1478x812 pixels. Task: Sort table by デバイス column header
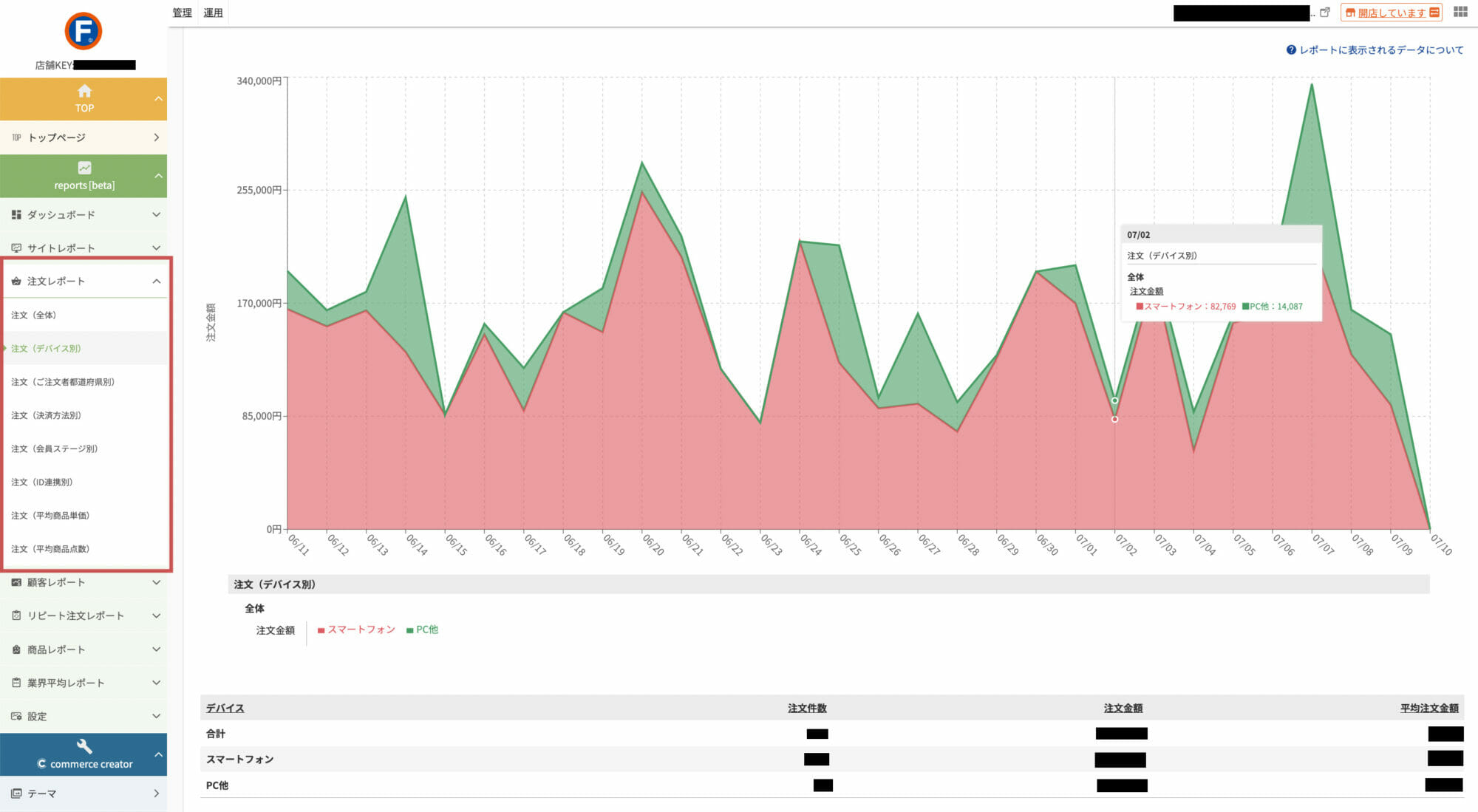point(225,708)
